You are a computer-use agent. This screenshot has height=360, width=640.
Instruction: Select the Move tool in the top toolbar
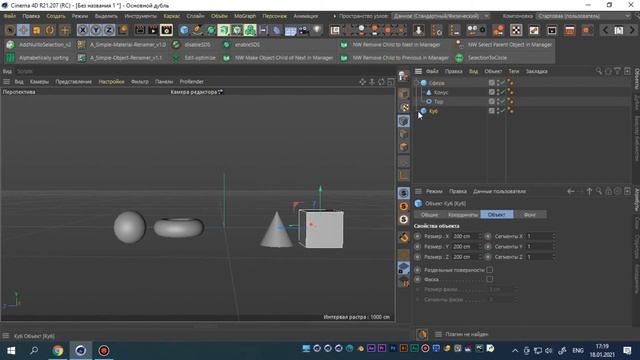(23, 30)
